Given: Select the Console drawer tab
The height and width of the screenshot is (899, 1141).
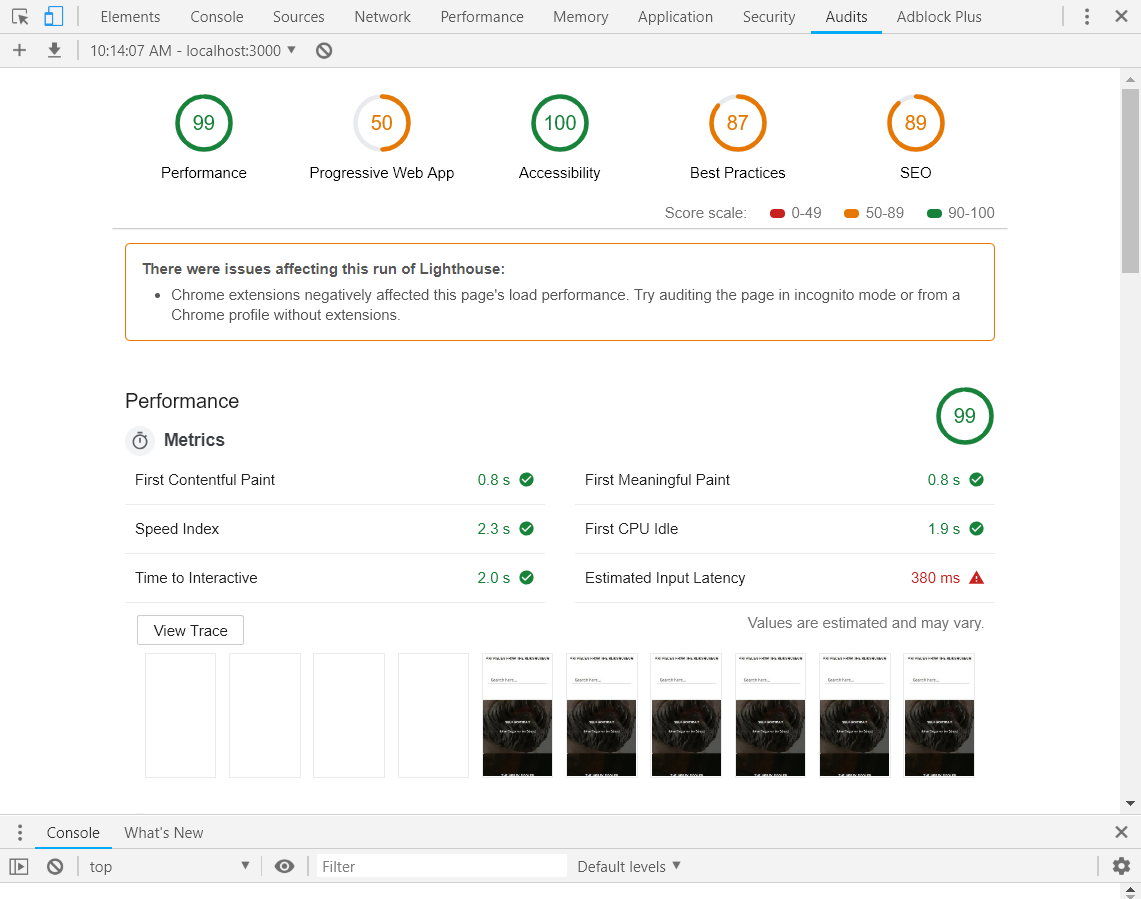Looking at the screenshot, I should pyautogui.click(x=73, y=833).
